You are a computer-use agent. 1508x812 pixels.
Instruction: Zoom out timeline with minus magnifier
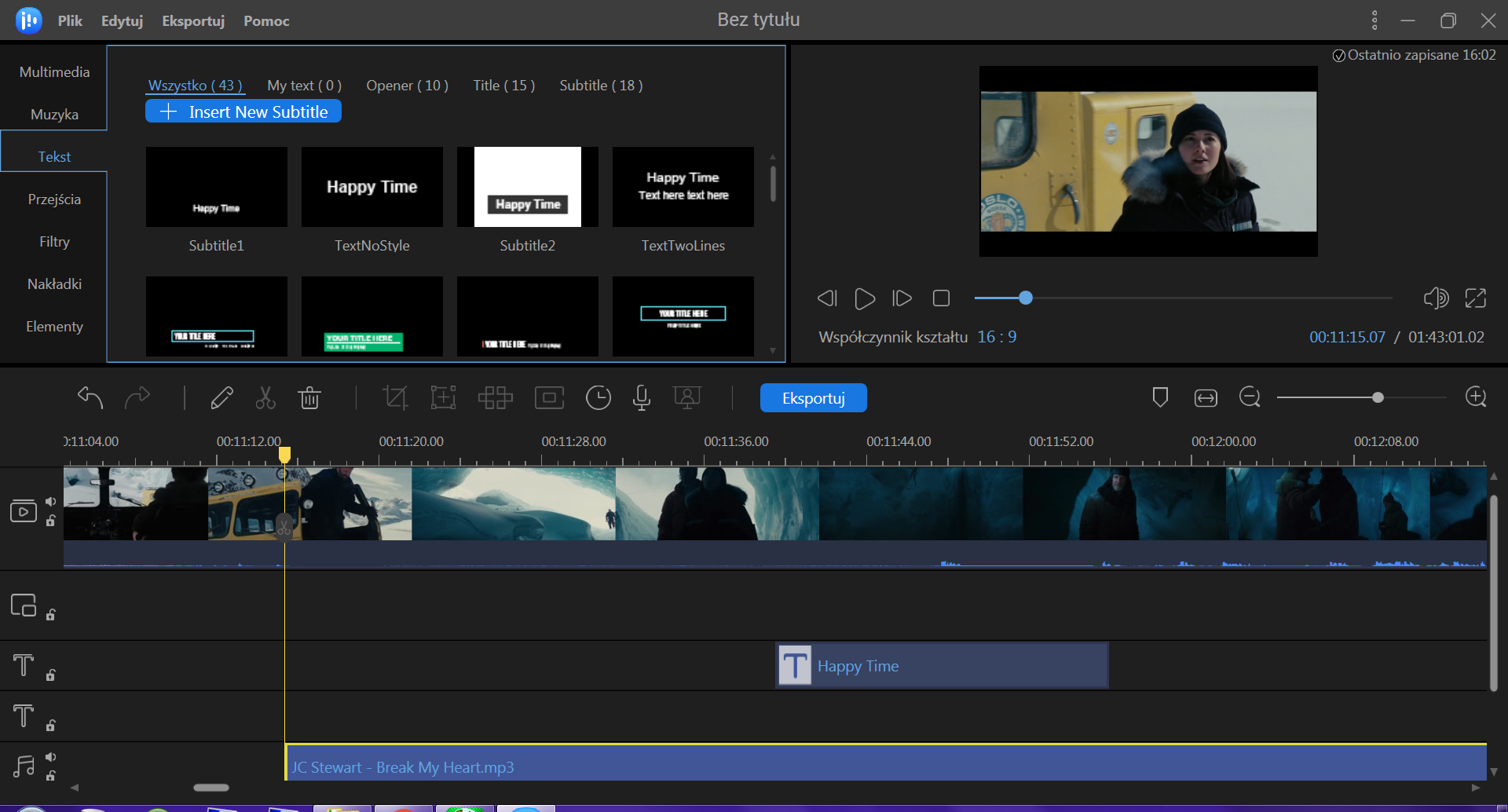click(x=1250, y=397)
